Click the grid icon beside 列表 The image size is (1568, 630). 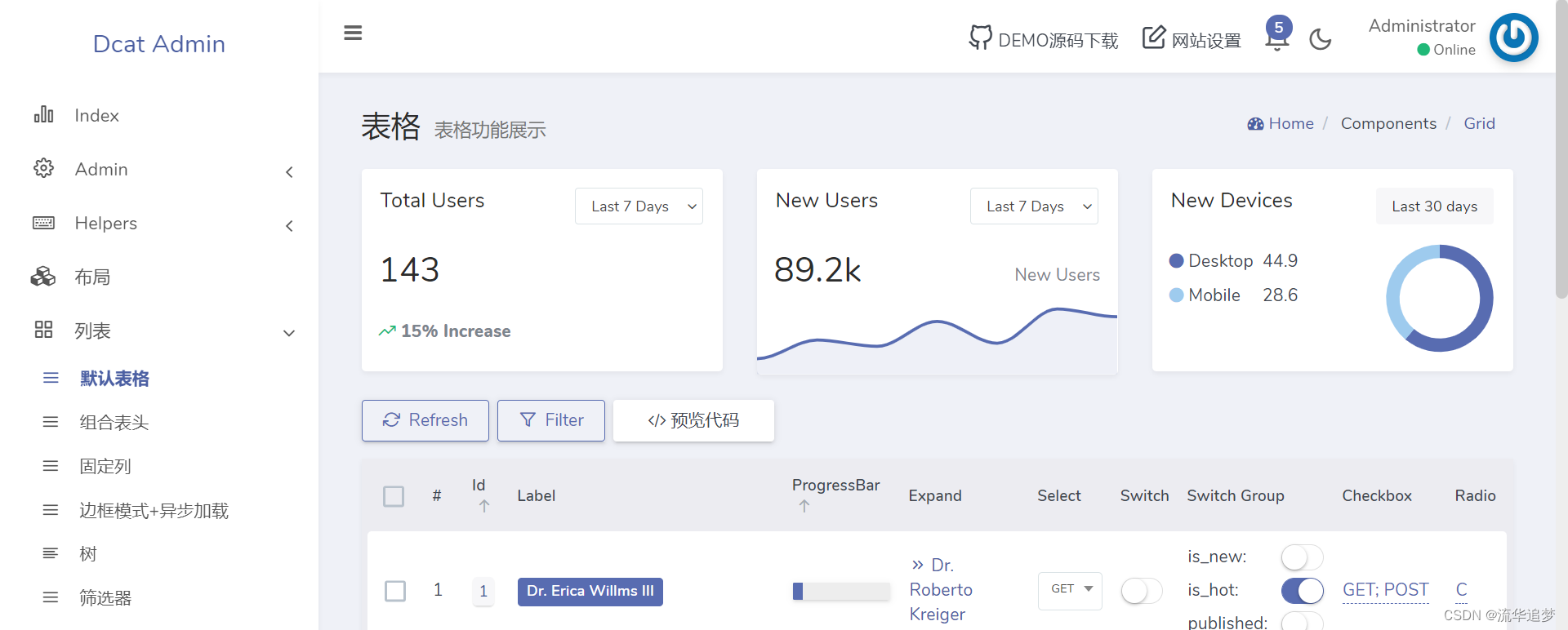click(43, 330)
